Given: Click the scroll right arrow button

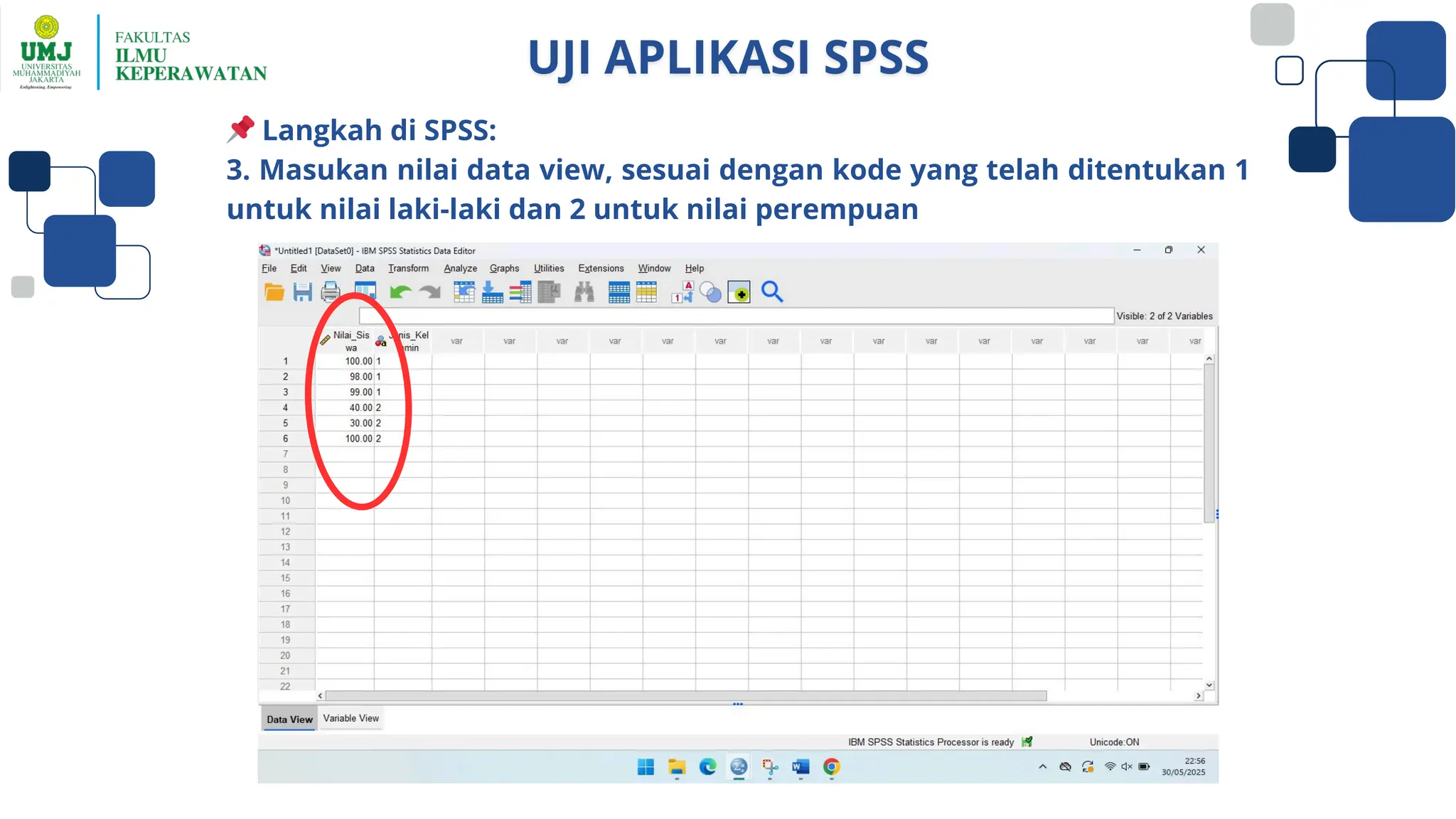Looking at the screenshot, I should [x=1199, y=696].
